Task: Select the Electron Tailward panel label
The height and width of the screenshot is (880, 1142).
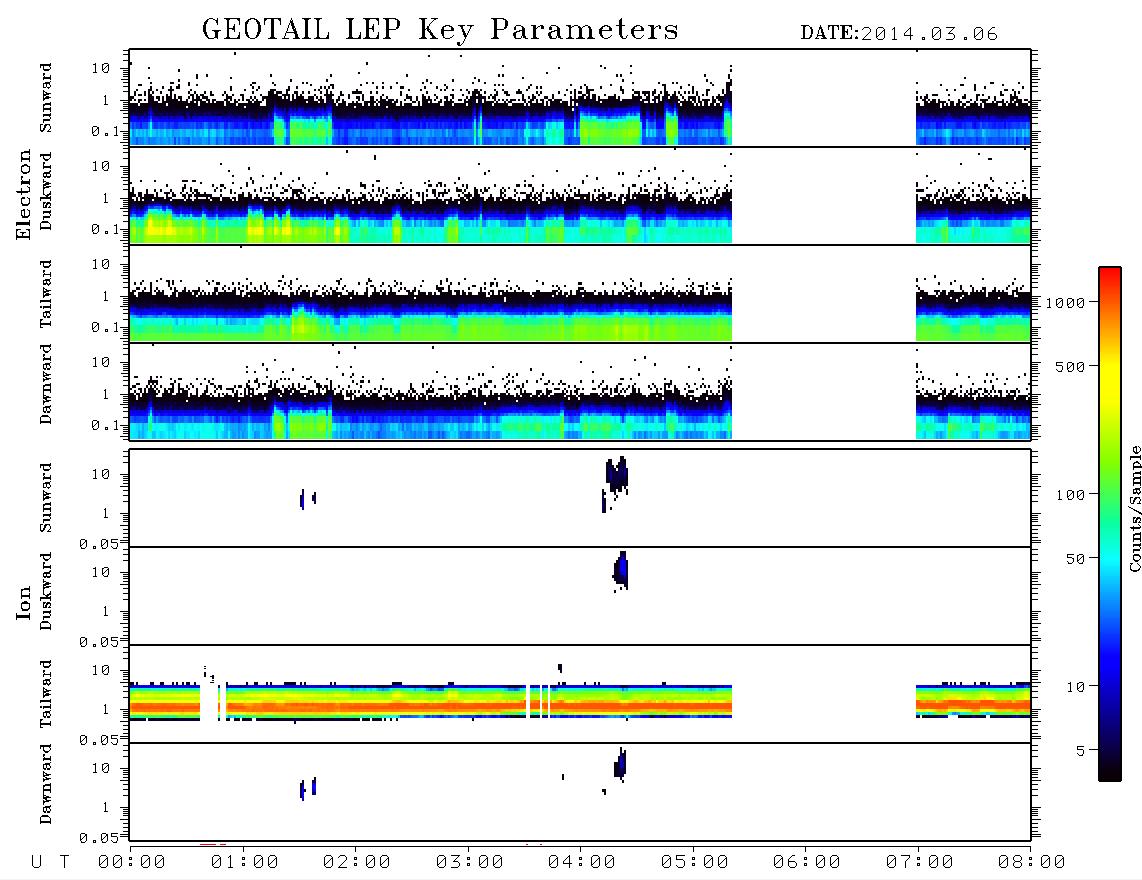Action: click(x=45, y=294)
